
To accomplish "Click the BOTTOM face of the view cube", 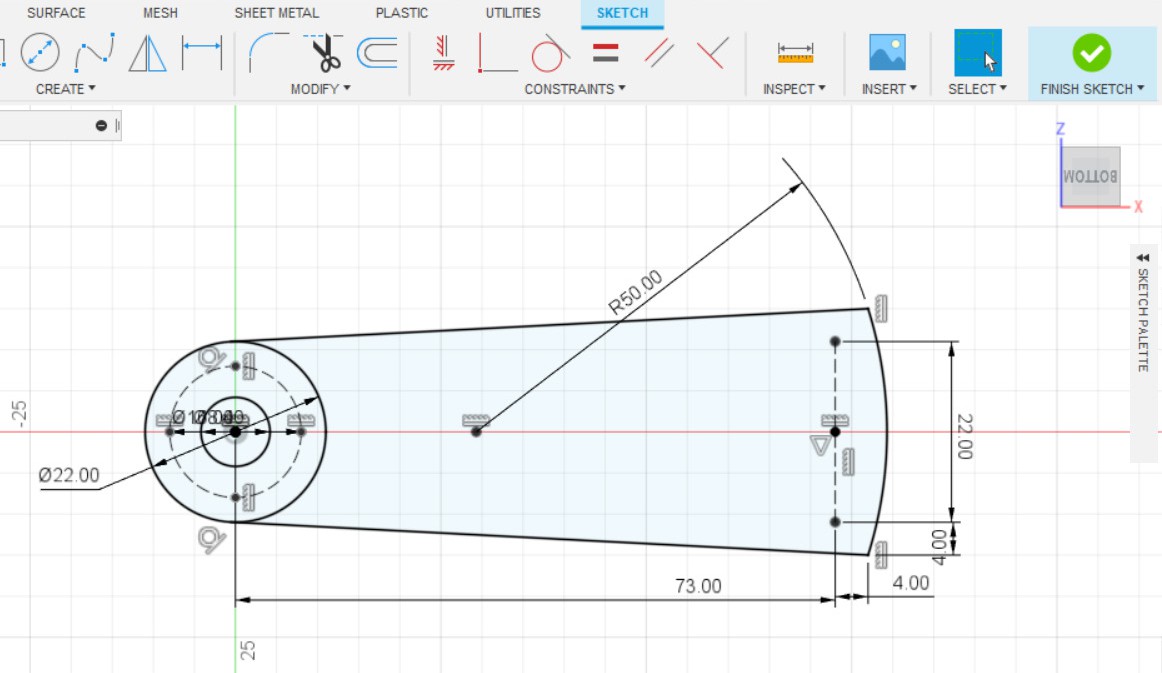I will (x=1091, y=176).
